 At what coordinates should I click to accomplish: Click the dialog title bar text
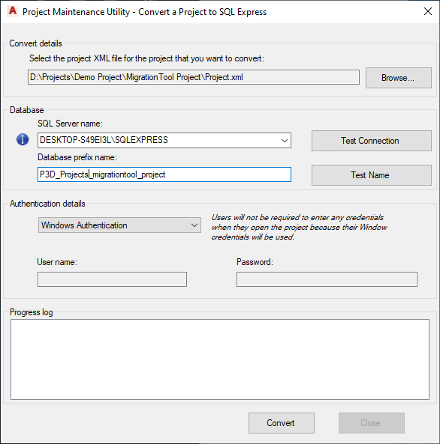pyautogui.click(x=144, y=12)
